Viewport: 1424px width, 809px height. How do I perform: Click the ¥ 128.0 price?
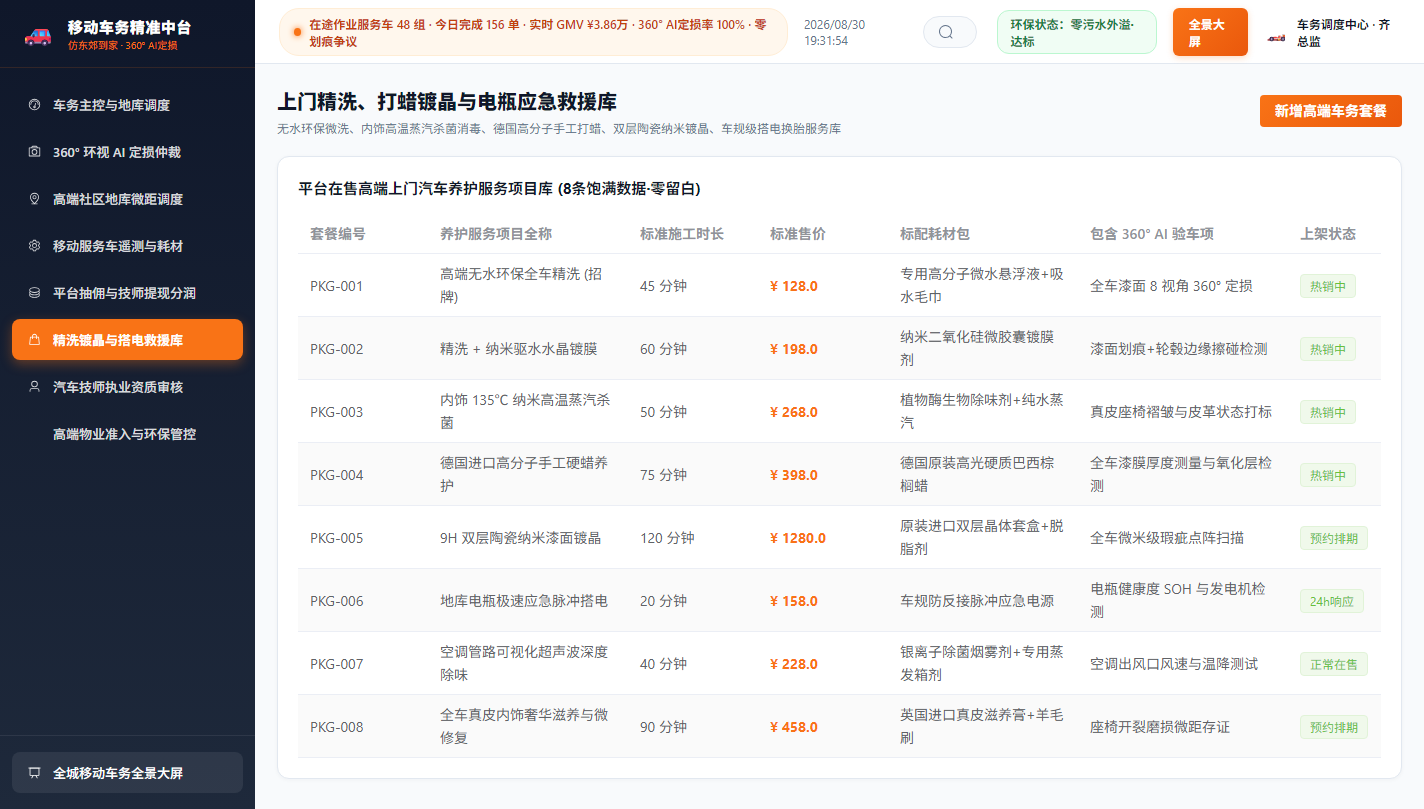point(794,286)
